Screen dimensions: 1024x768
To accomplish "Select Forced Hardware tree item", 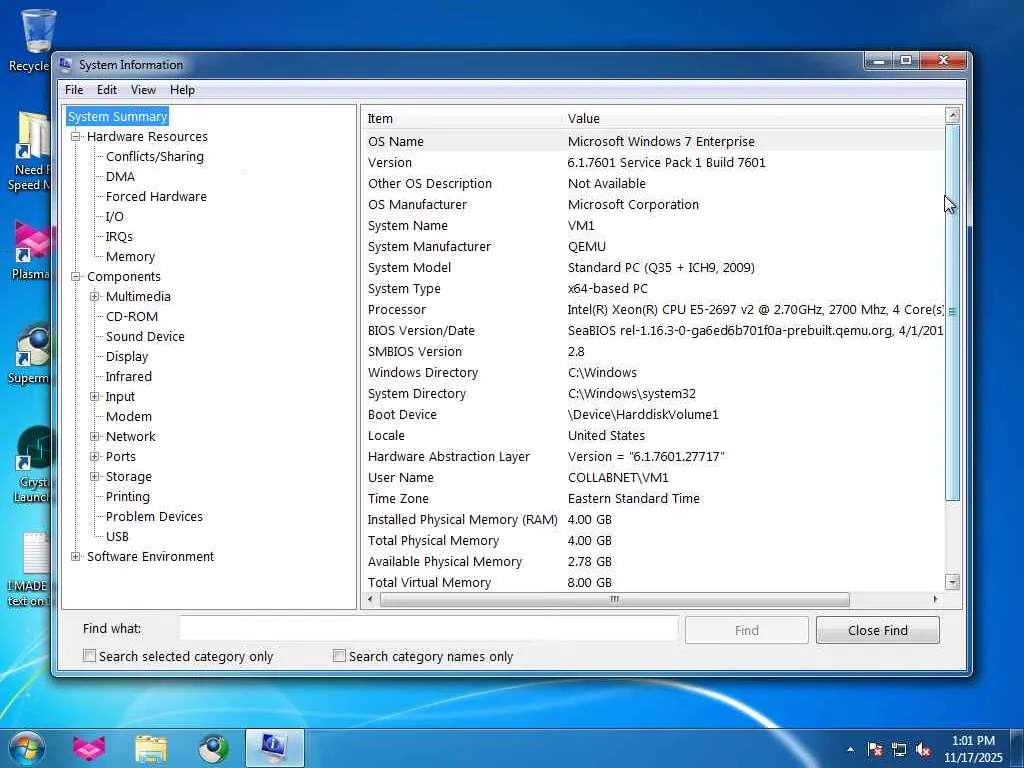I will coord(156,197).
